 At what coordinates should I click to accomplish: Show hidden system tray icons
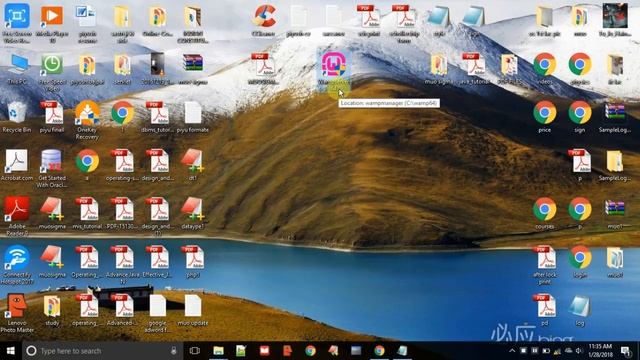click(512, 351)
